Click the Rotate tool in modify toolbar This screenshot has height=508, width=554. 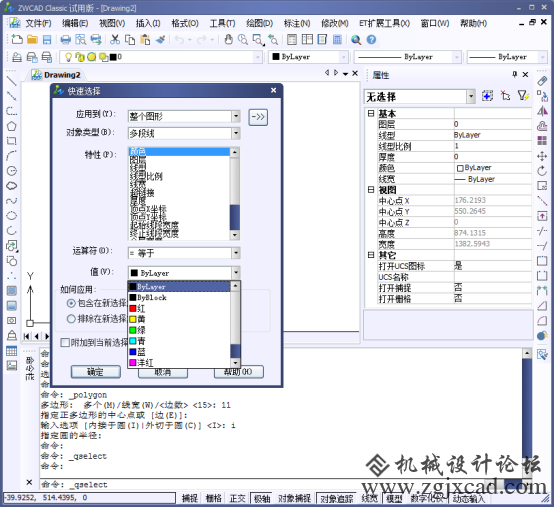[x=542, y=171]
